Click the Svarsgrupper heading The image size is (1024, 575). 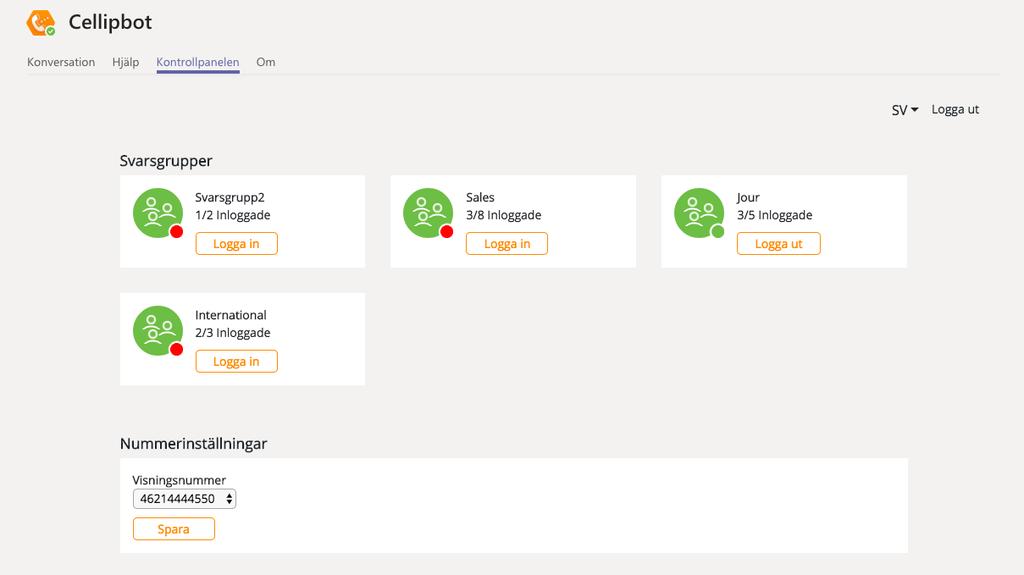[x=166, y=161]
